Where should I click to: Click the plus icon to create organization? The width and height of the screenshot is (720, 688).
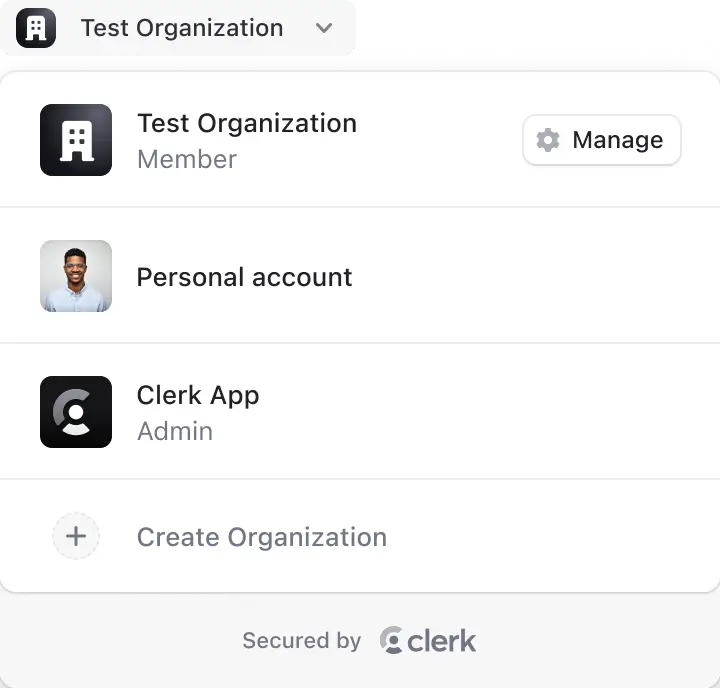coord(76,537)
